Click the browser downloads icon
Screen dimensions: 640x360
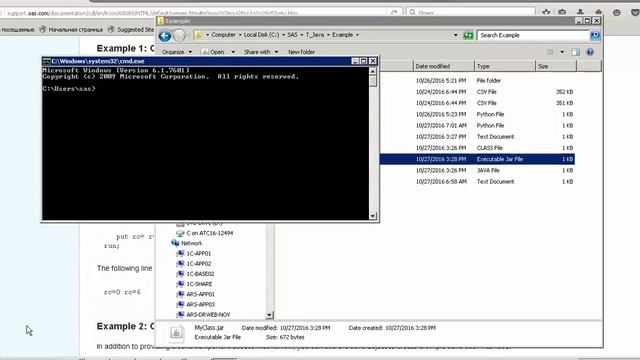point(580,12)
